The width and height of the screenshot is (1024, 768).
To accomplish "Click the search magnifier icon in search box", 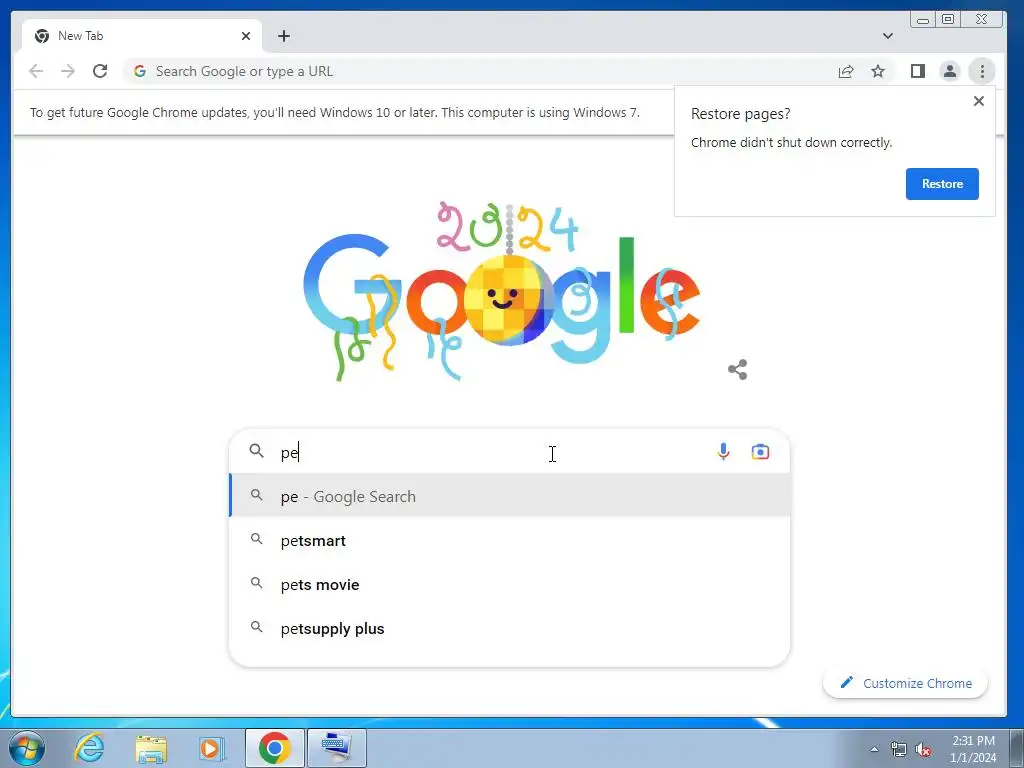I will pos(257,451).
